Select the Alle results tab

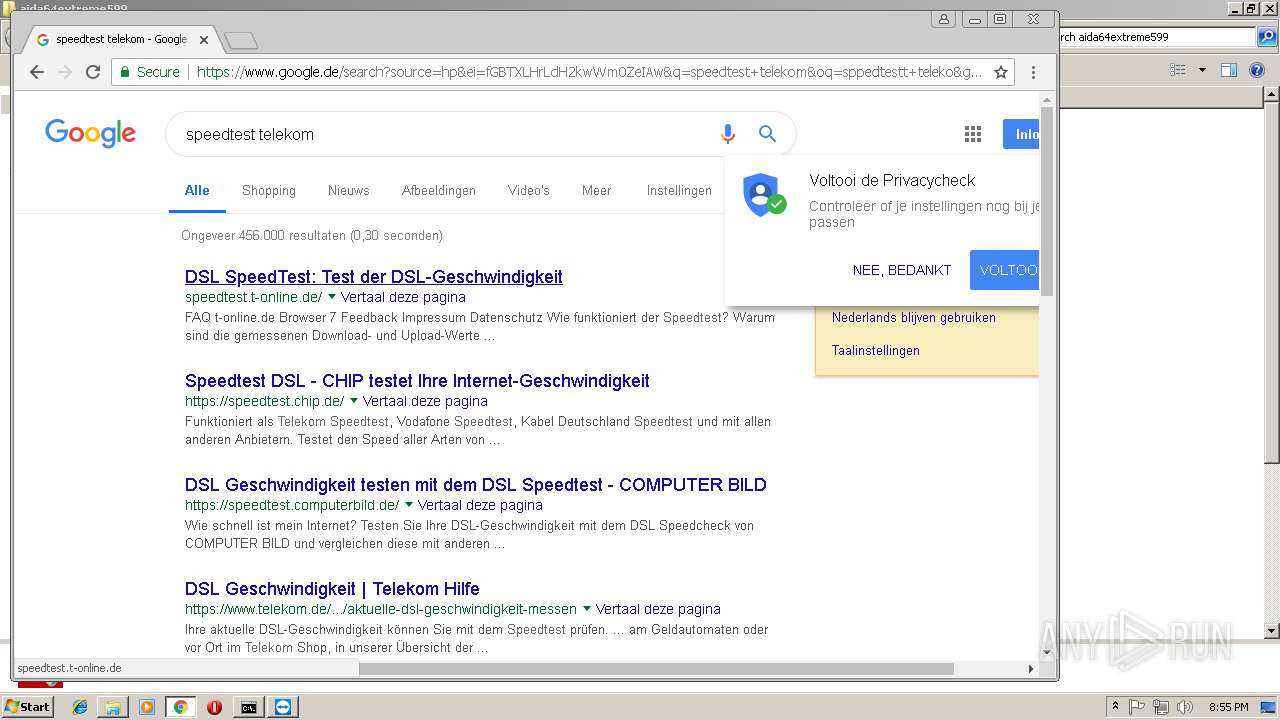pos(197,190)
